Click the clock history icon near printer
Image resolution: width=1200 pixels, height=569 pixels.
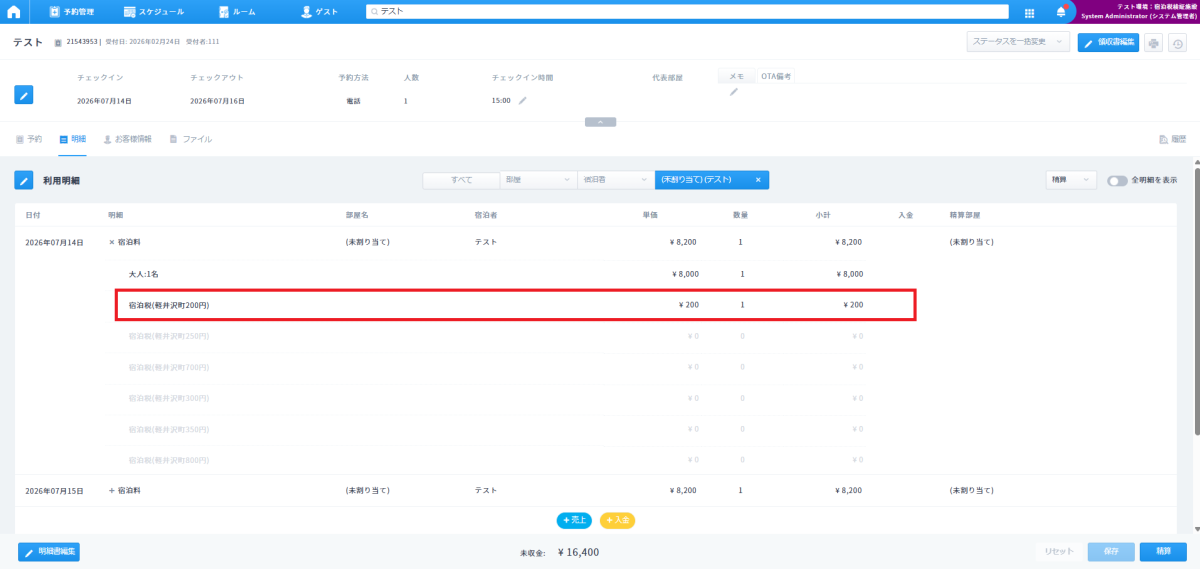tap(1178, 43)
